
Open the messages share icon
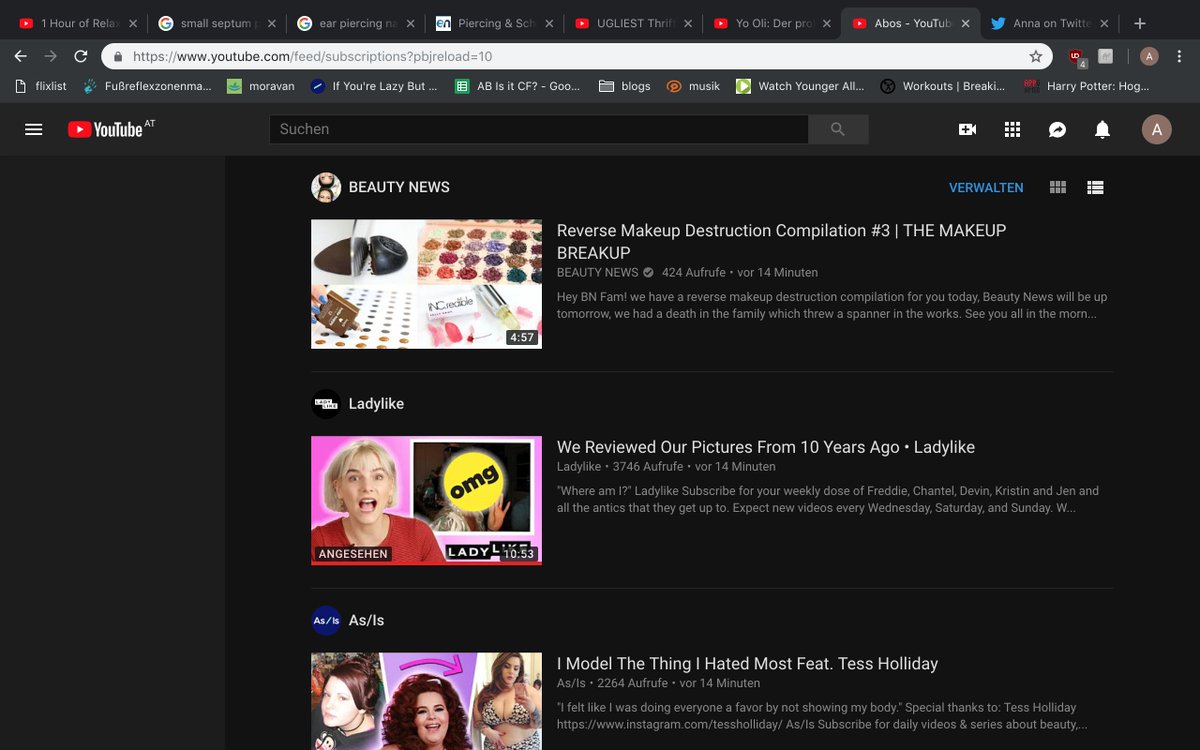(1057, 129)
